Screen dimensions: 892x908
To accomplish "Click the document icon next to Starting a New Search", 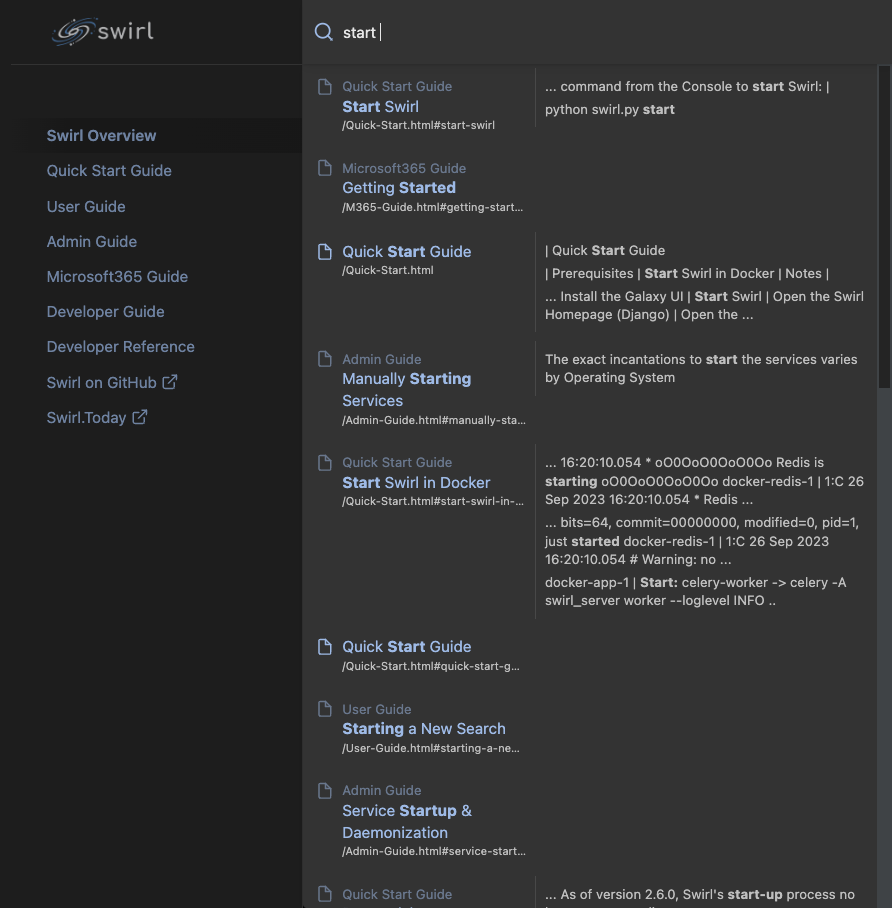I will pos(325,709).
